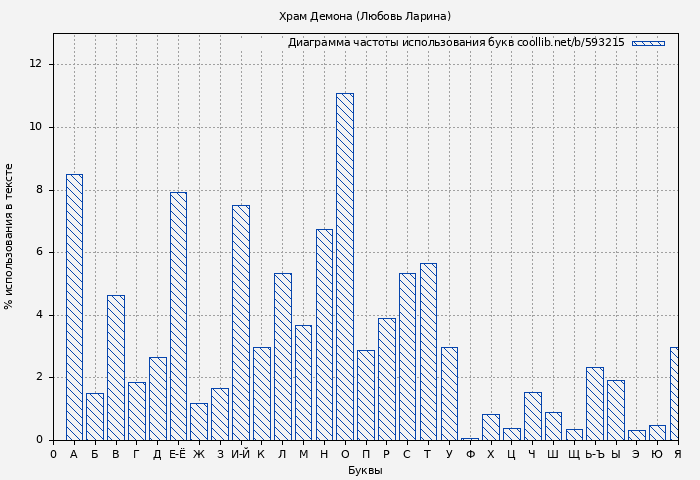700x480 pixels.
Task: Click the 10 tick label on y-axis
Action: (36, 127)
